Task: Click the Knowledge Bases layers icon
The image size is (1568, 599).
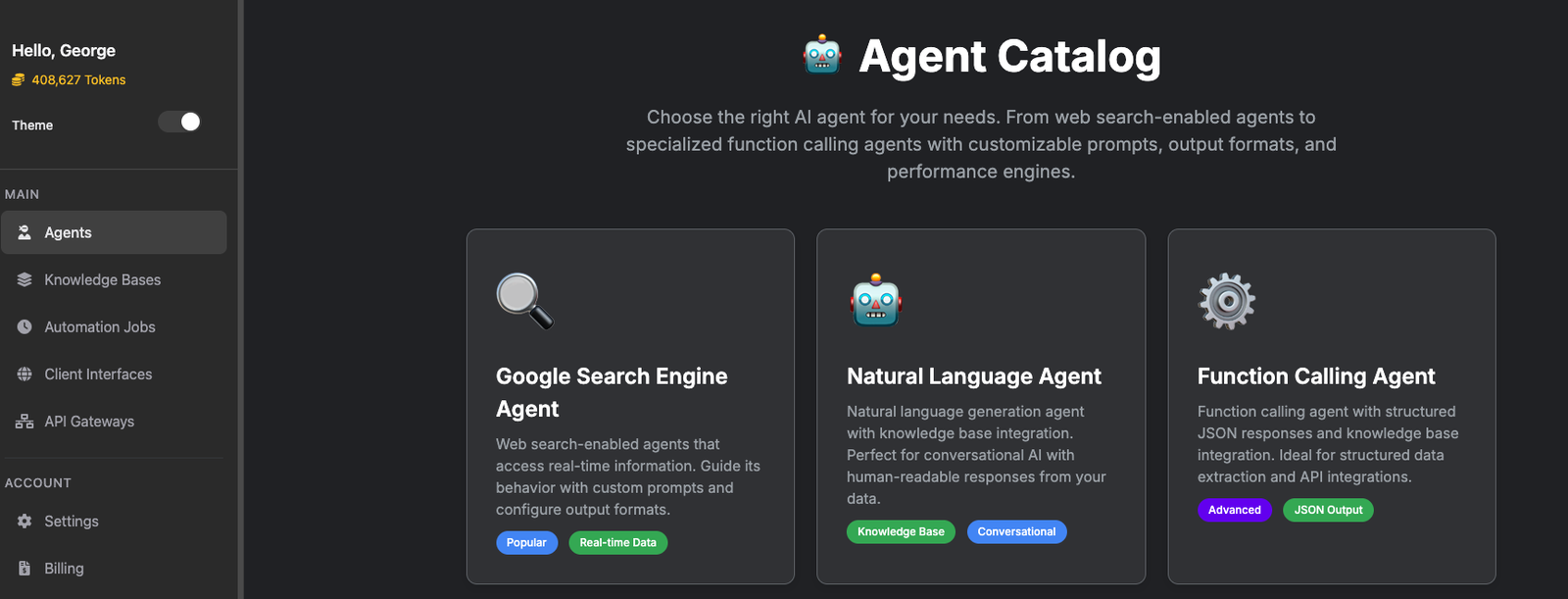Action: 24,279
